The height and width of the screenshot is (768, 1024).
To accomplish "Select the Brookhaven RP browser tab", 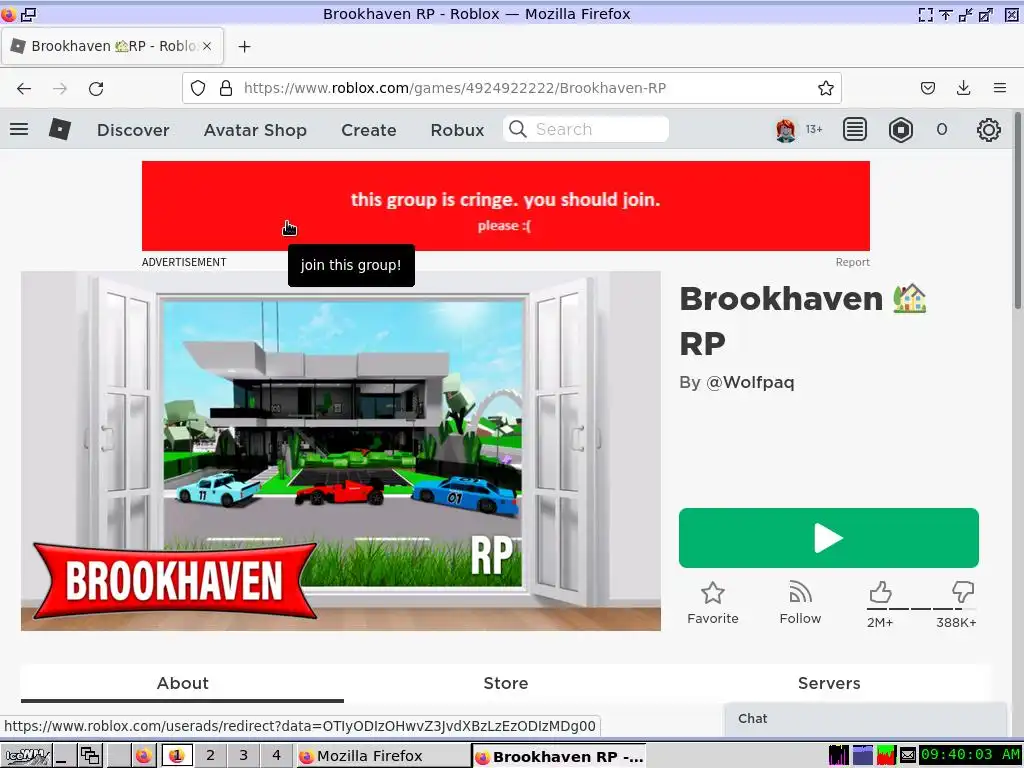I will pos(112,46).
